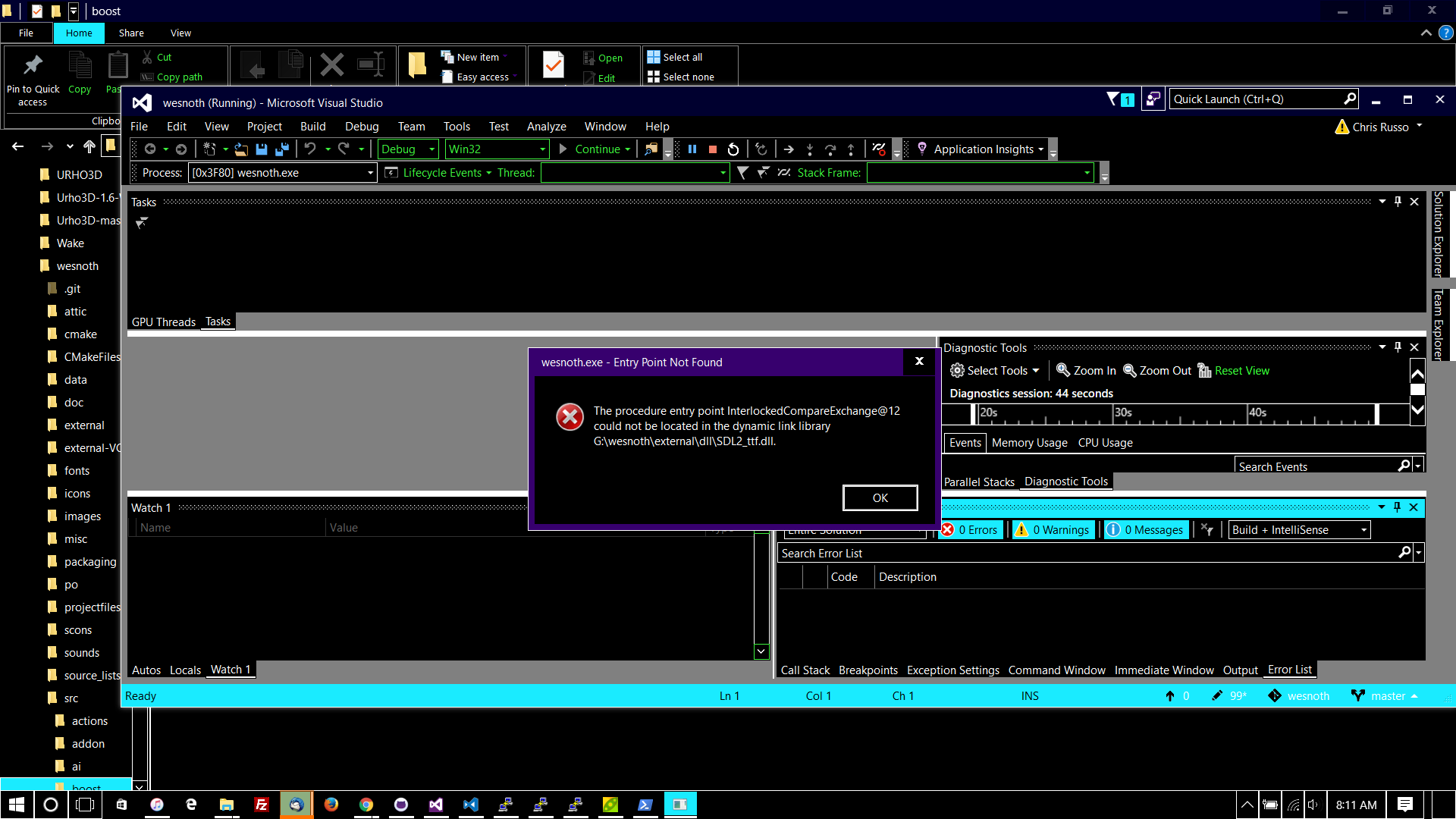Click the Step Over icon
Screen dimensions: 1456x819
830,149
